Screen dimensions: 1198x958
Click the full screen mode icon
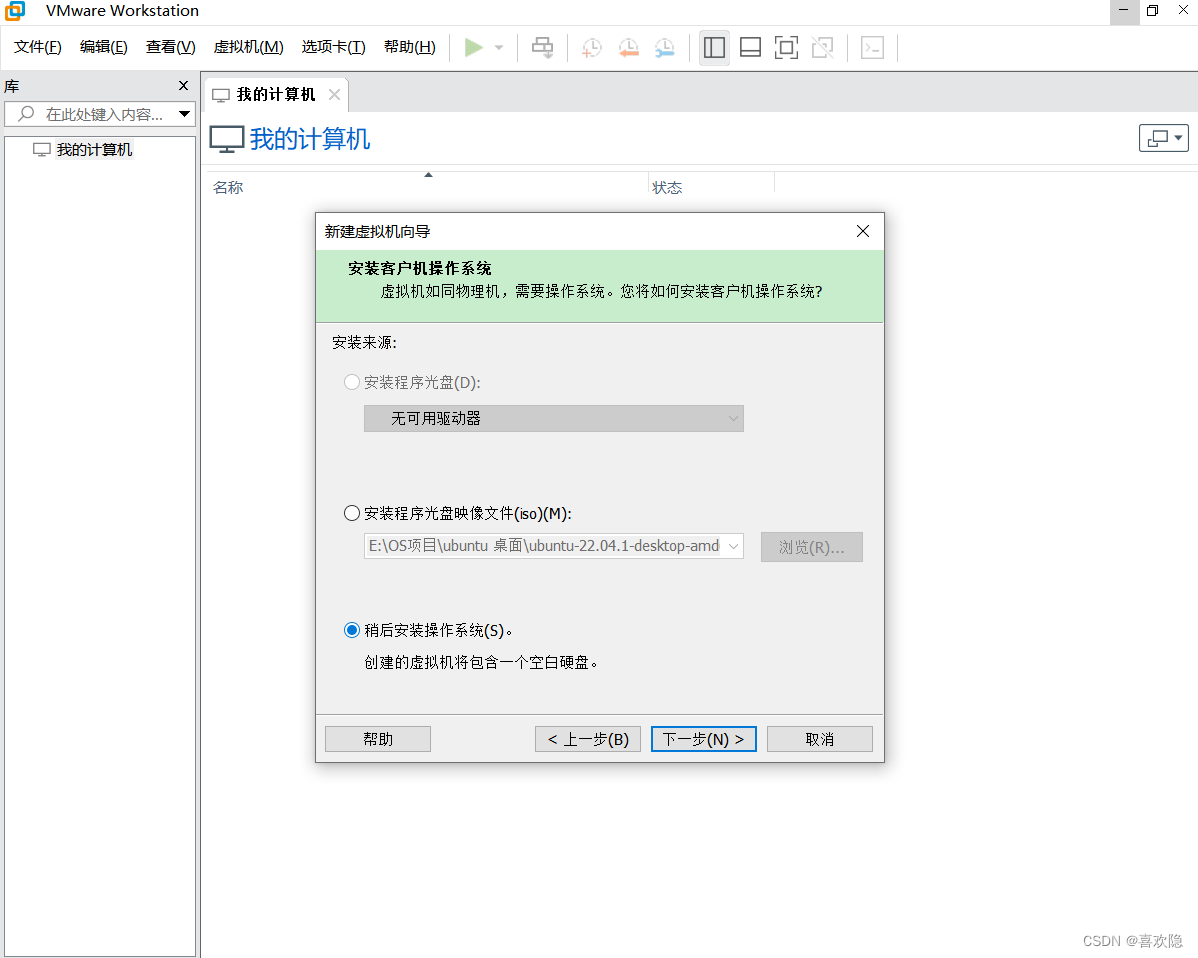(786, 47)
